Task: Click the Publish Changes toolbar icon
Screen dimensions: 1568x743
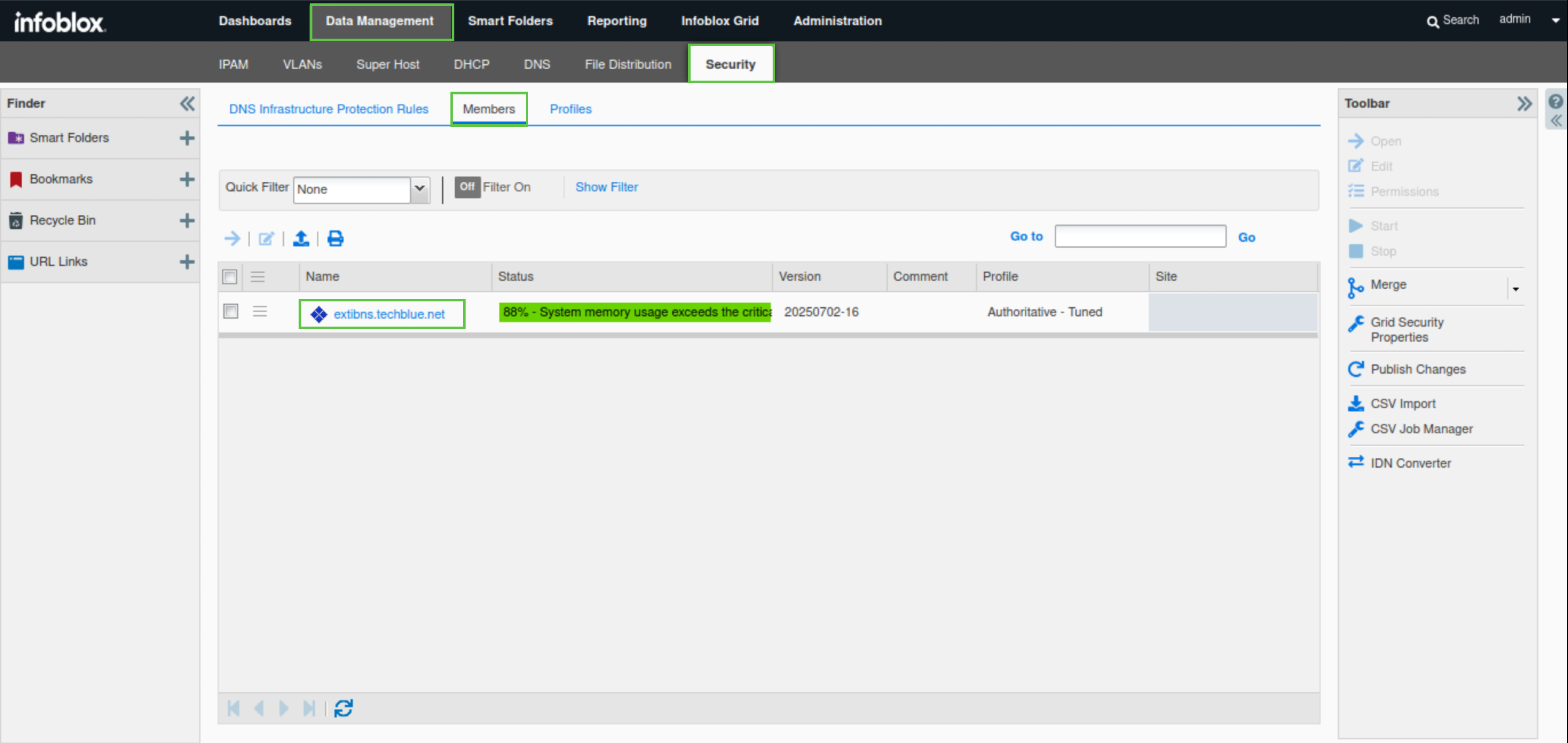Action: pyautogui.click(x=1356, y=369)
